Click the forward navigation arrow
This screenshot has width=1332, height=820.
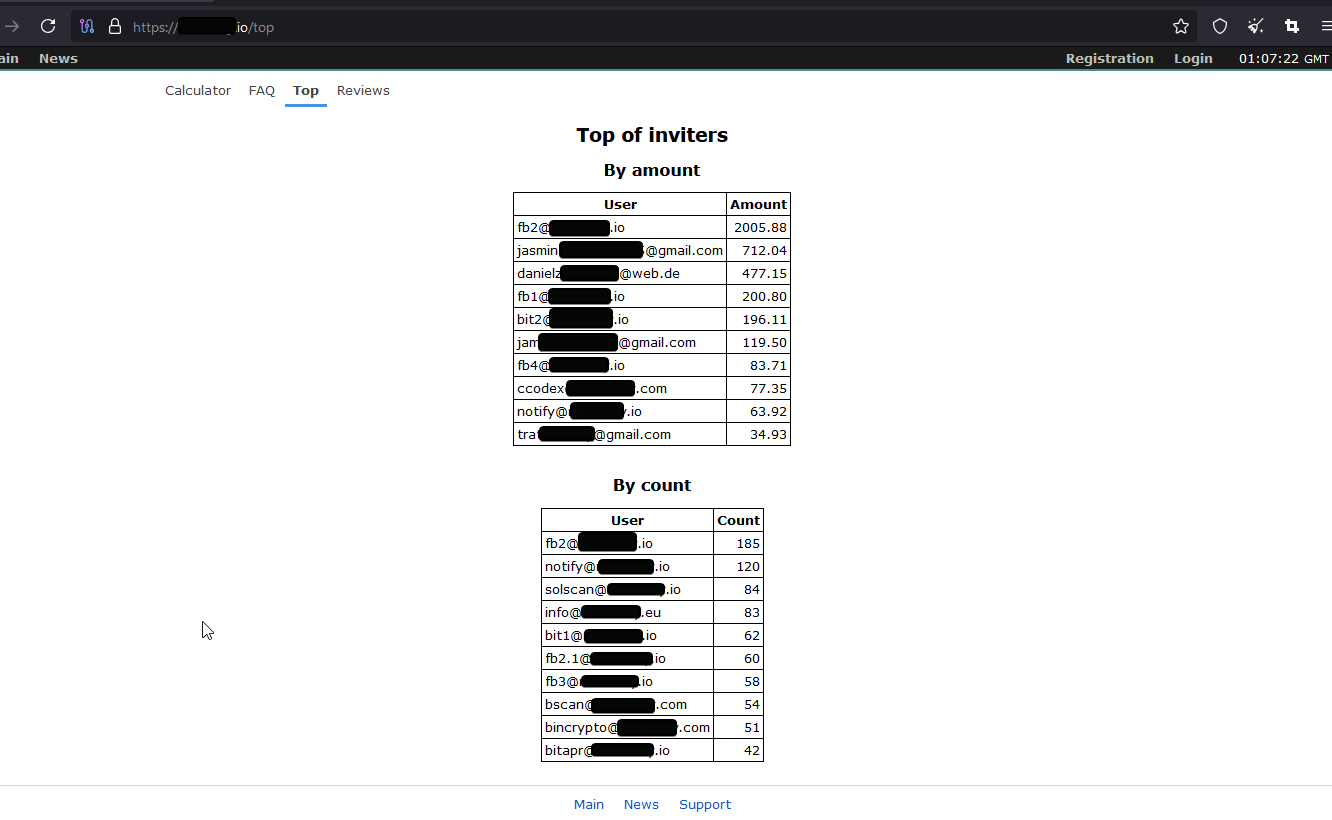[12, 26]
